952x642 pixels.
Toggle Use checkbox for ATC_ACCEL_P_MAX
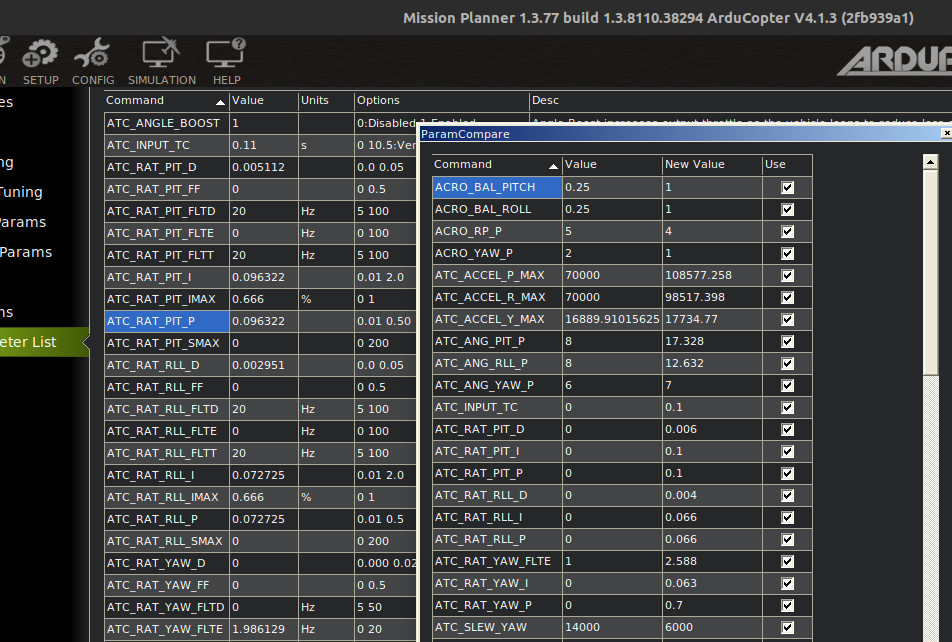787,276
